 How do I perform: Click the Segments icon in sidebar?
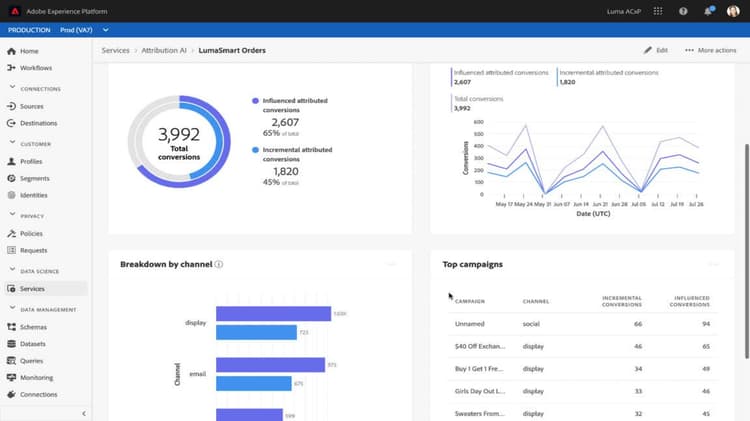tap(11, 178)
